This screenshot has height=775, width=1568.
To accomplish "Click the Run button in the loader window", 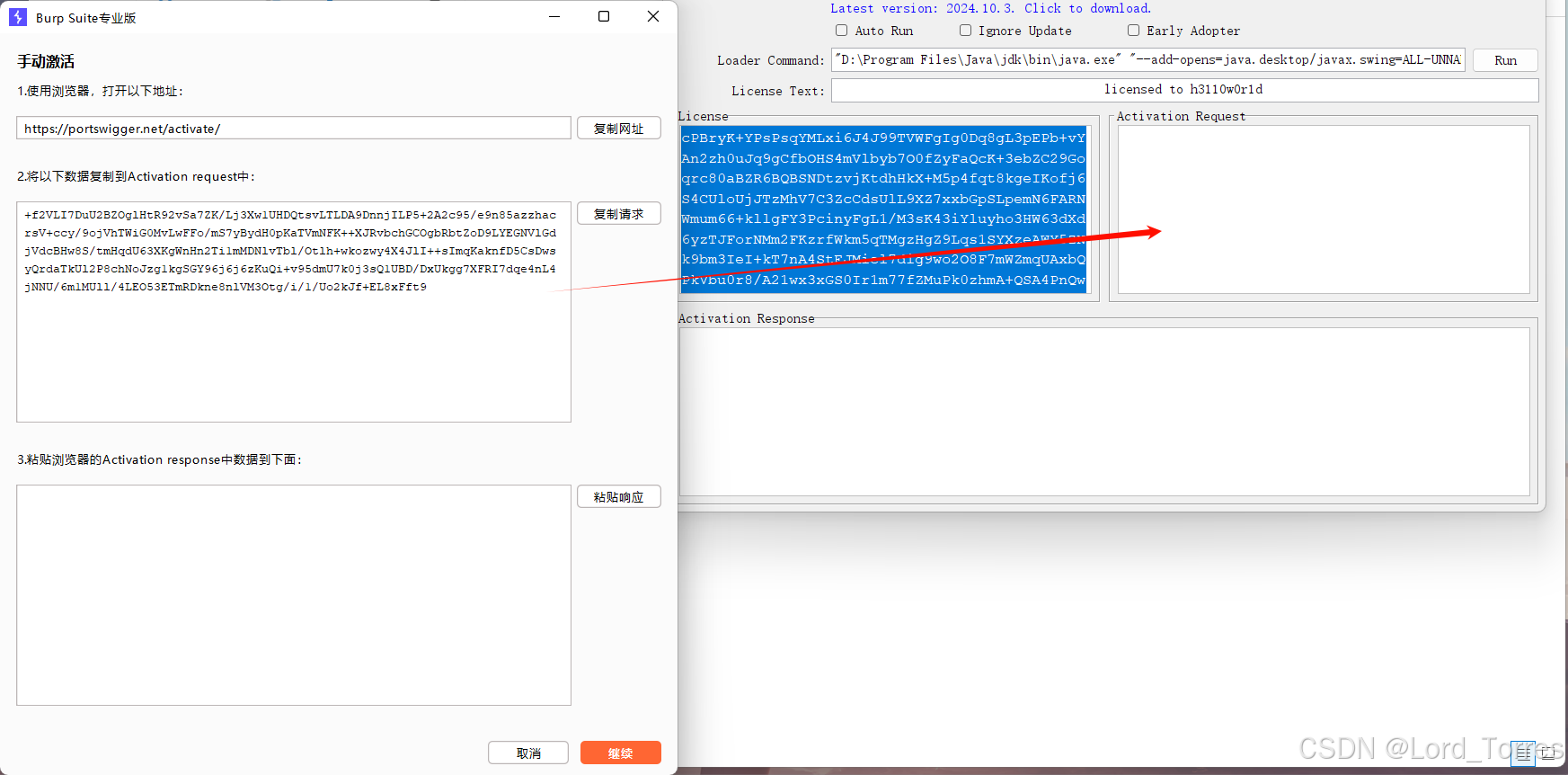I will [1505, 60].
